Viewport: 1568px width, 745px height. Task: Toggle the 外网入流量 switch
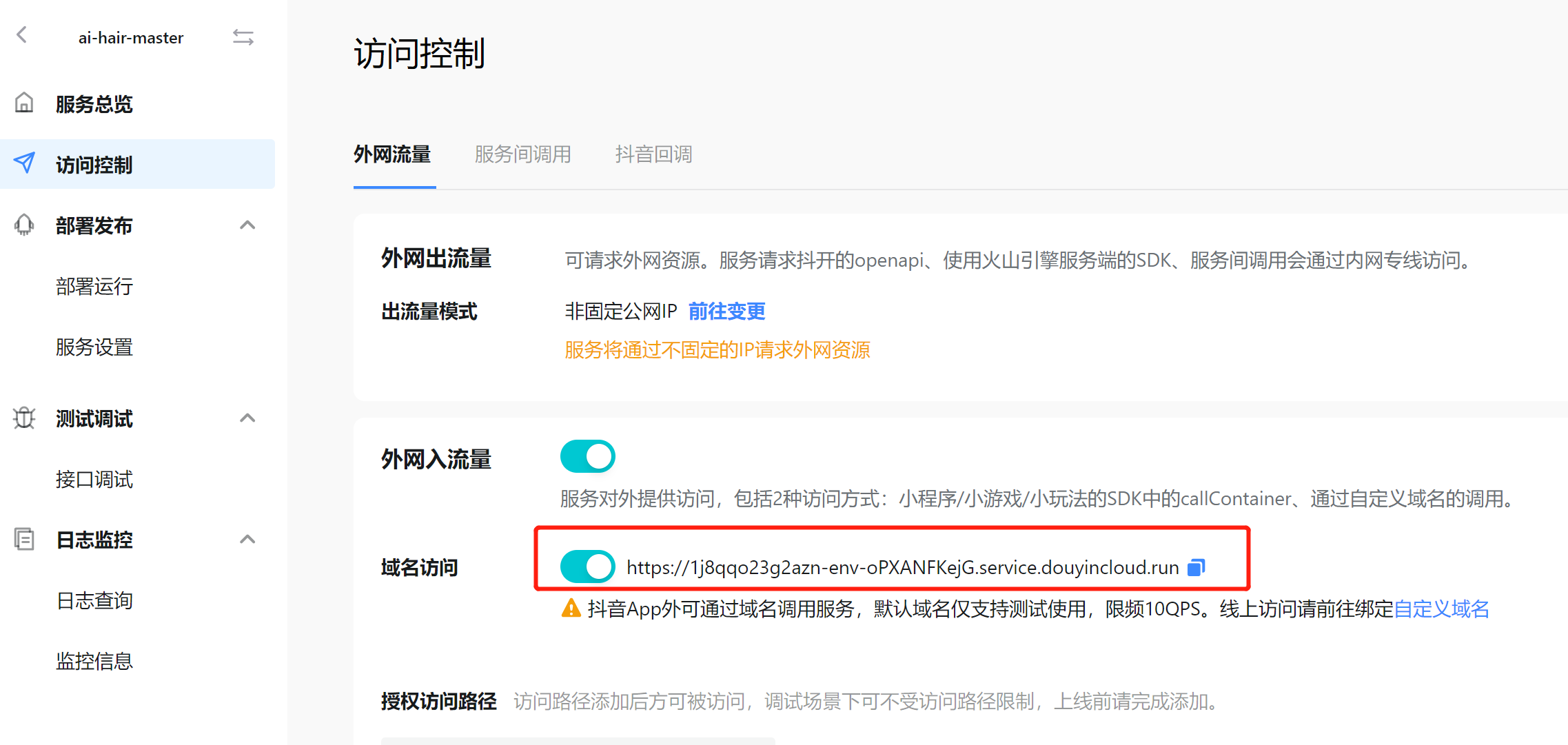point(587,456)
